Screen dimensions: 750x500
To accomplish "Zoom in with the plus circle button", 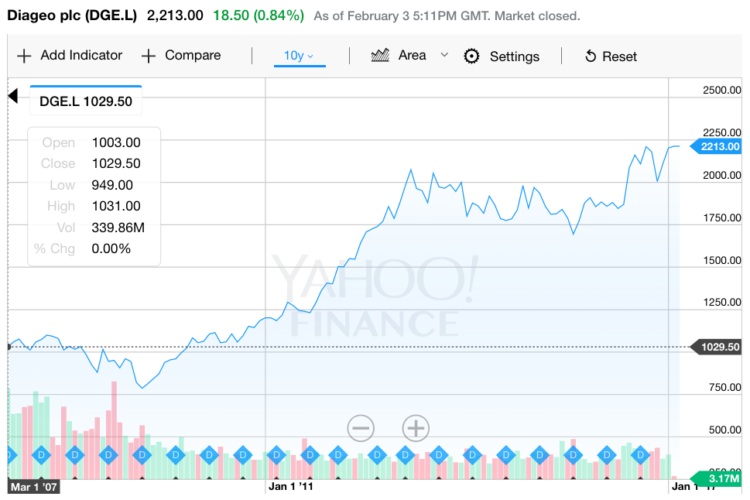I will [x=416, y=428].
